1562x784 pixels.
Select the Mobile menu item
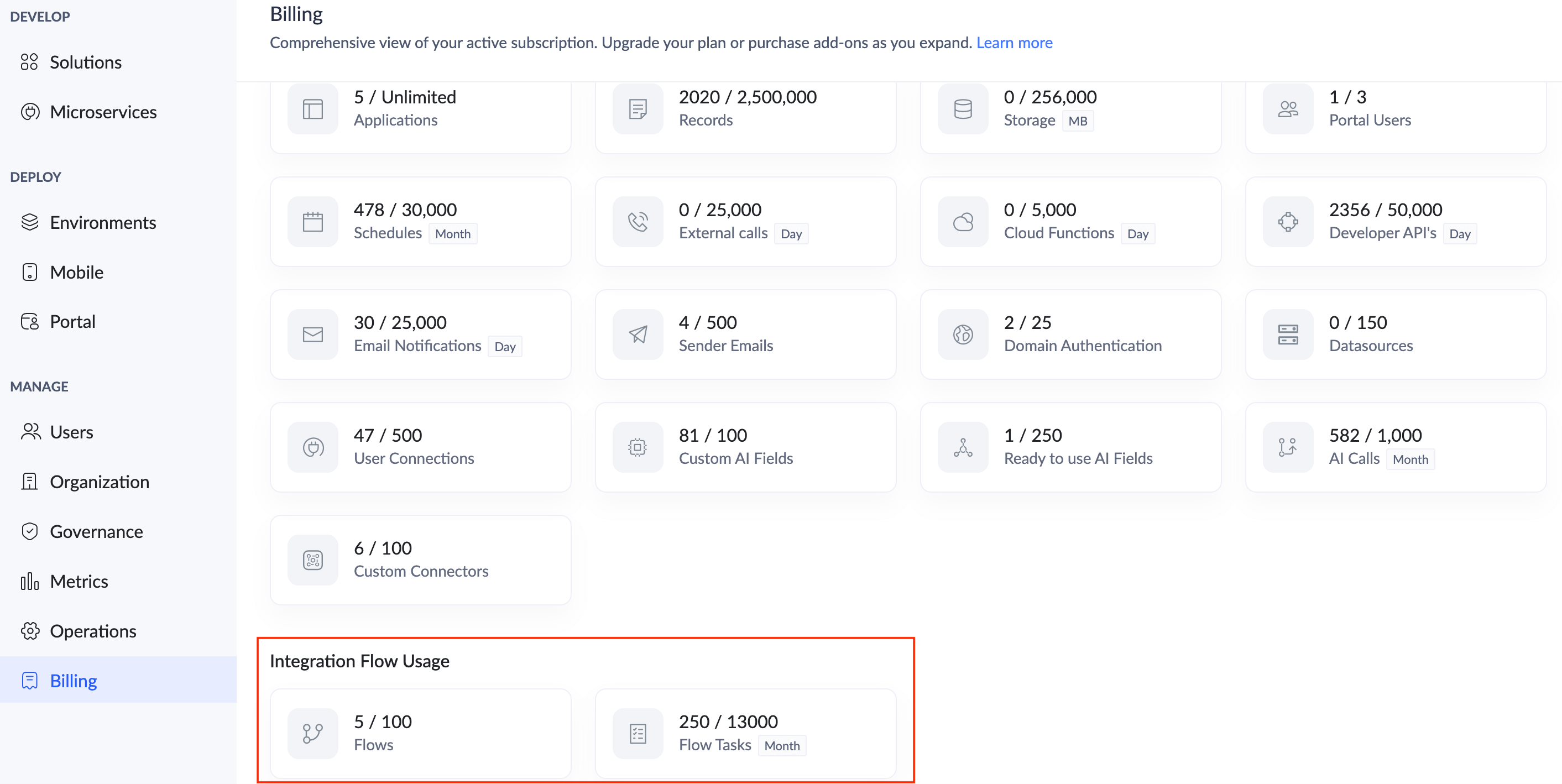[76, 271]
